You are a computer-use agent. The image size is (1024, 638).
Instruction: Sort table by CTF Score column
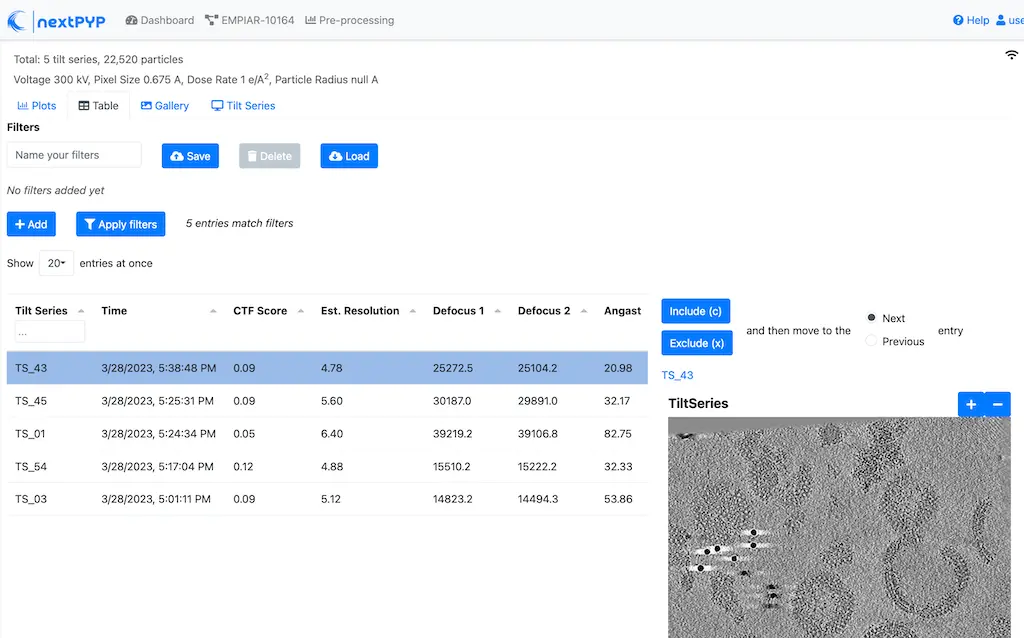[260, 311]
